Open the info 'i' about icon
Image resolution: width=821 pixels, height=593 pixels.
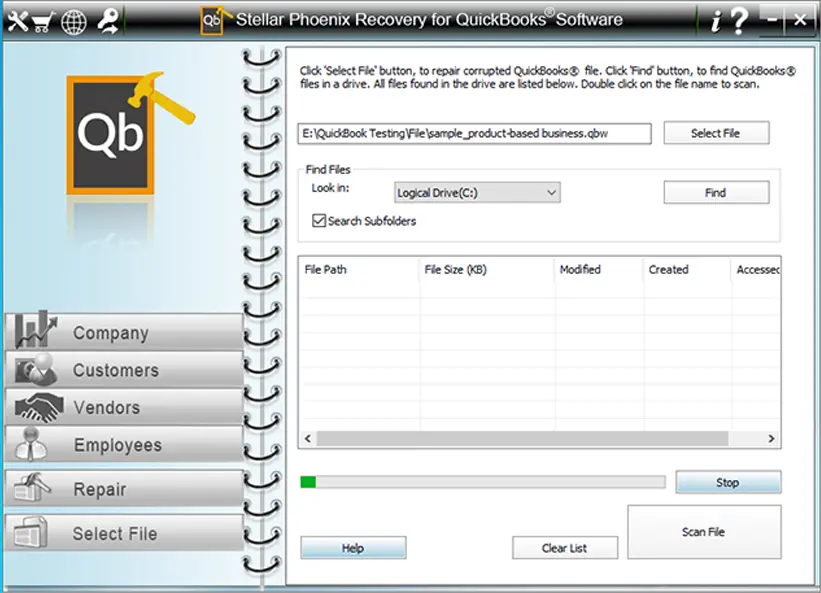pyautogui.click(x=716, y=22)
